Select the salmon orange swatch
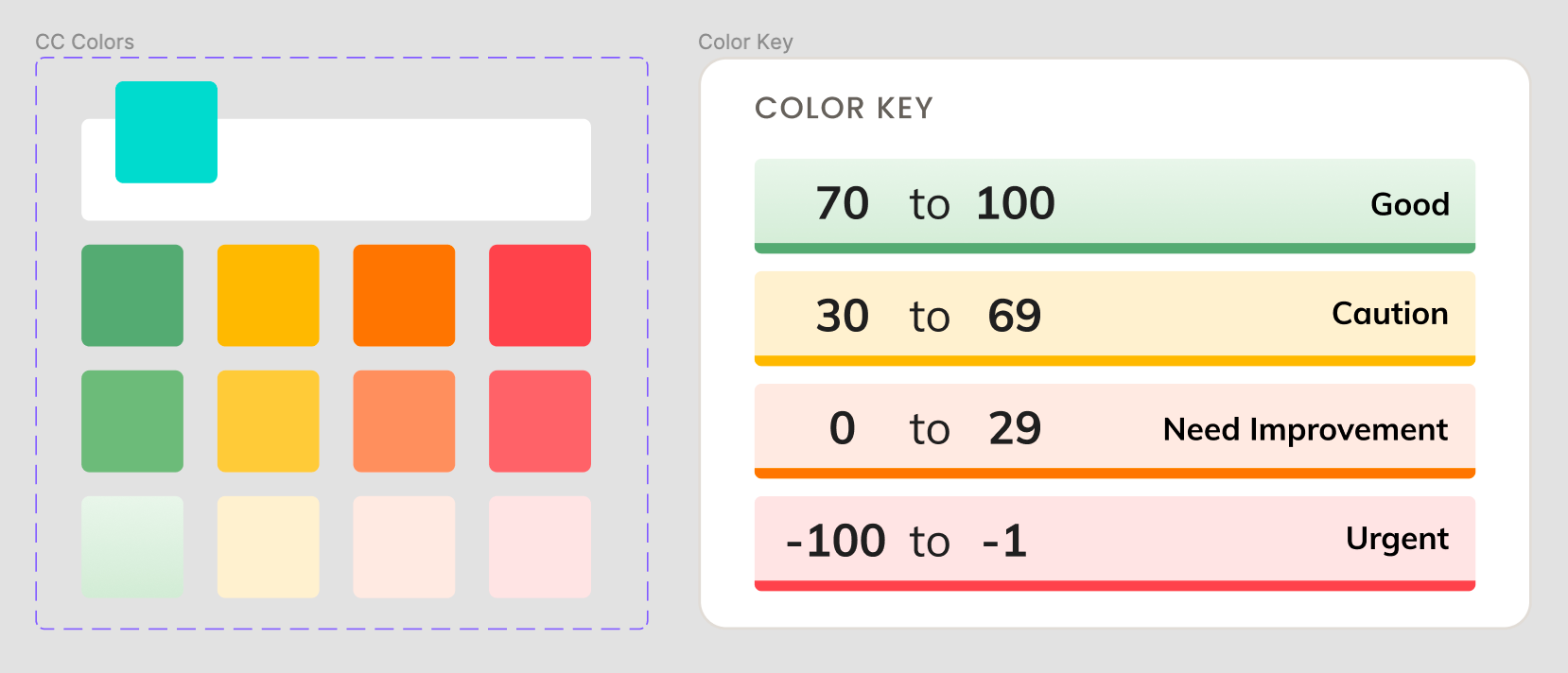This screenshot has width=1568, height=673. tap(404, 422)
